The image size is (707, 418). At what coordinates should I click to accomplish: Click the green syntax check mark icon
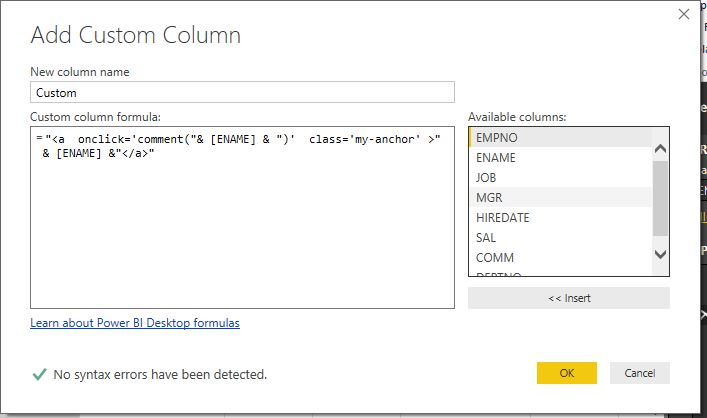pyautogui.click(x=40, y=374)
